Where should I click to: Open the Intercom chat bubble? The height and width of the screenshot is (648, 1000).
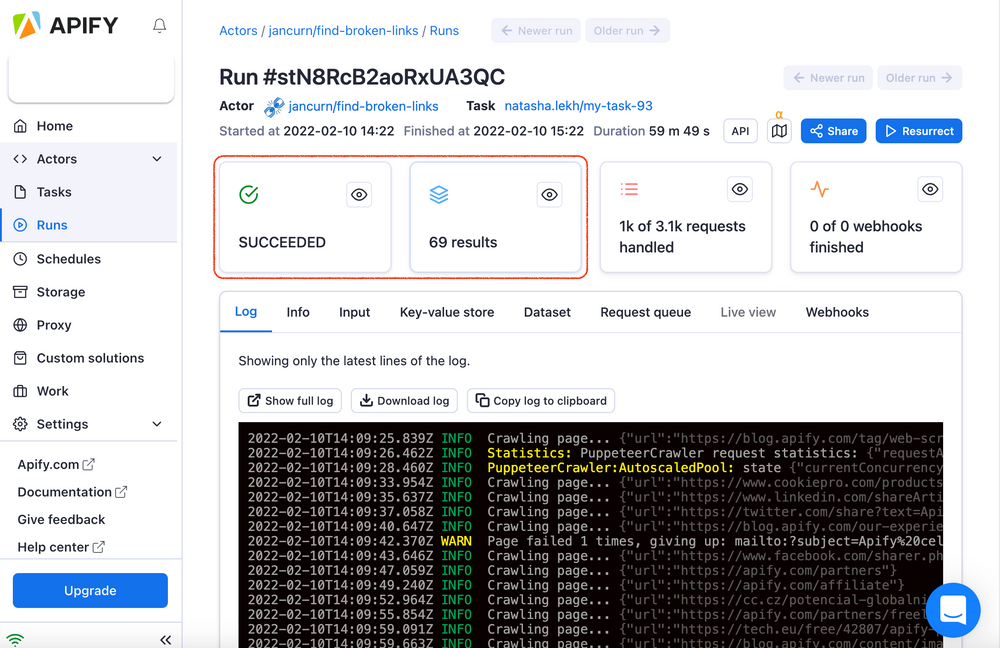coord(952,610)
